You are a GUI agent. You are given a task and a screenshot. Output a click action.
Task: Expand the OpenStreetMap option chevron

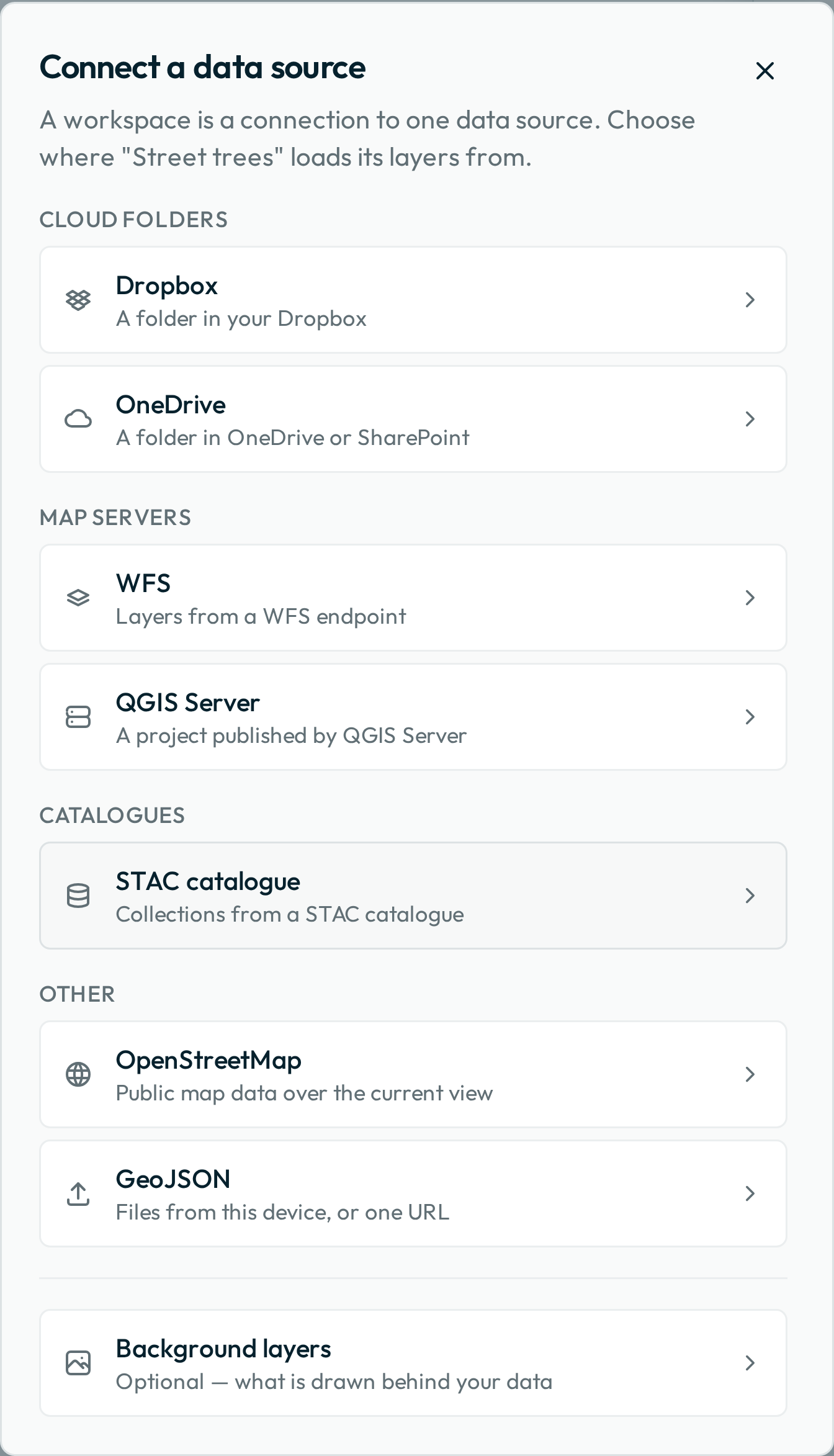pos(750,1074)
